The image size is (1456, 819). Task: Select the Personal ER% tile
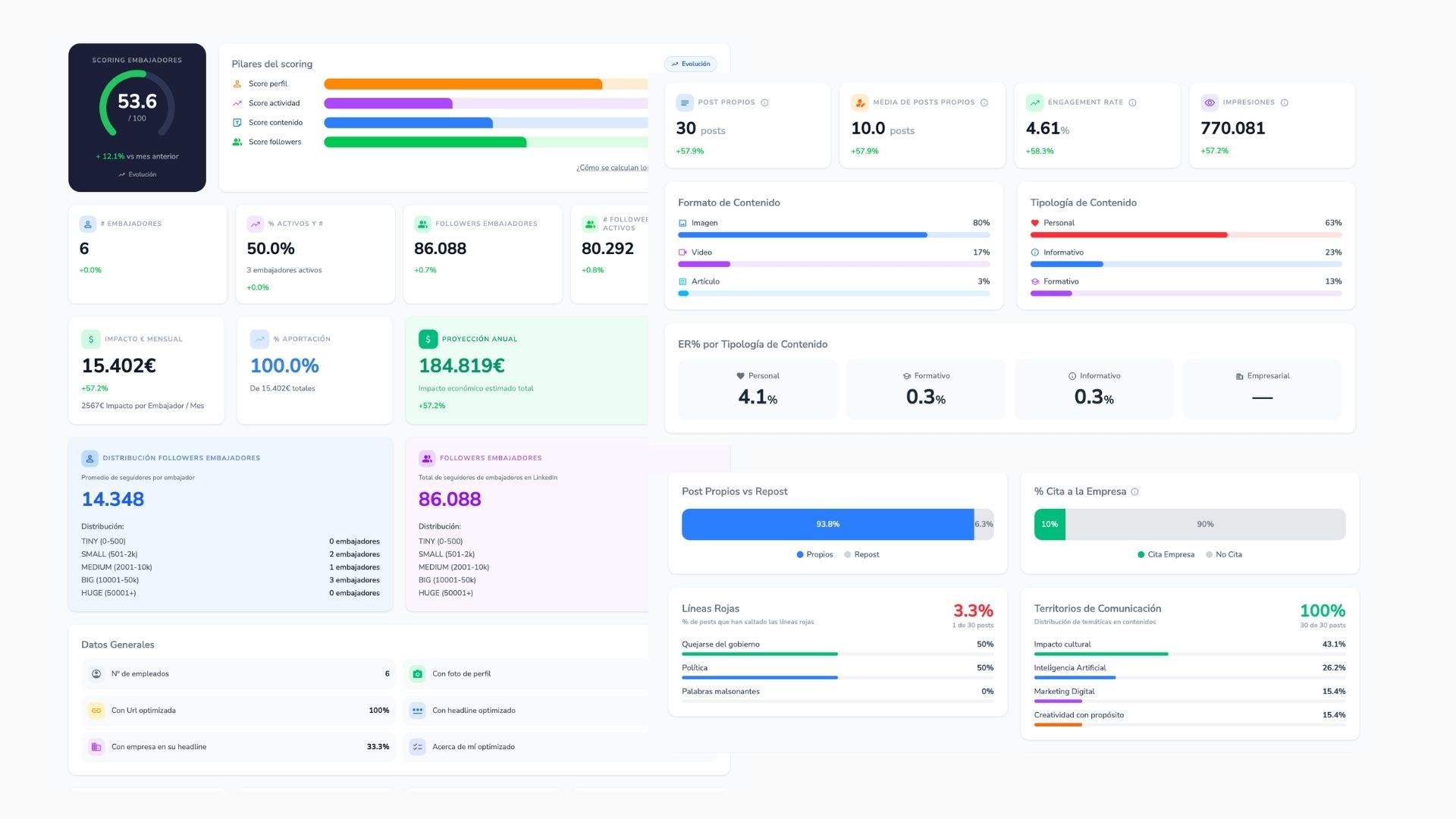click(758, 390)
